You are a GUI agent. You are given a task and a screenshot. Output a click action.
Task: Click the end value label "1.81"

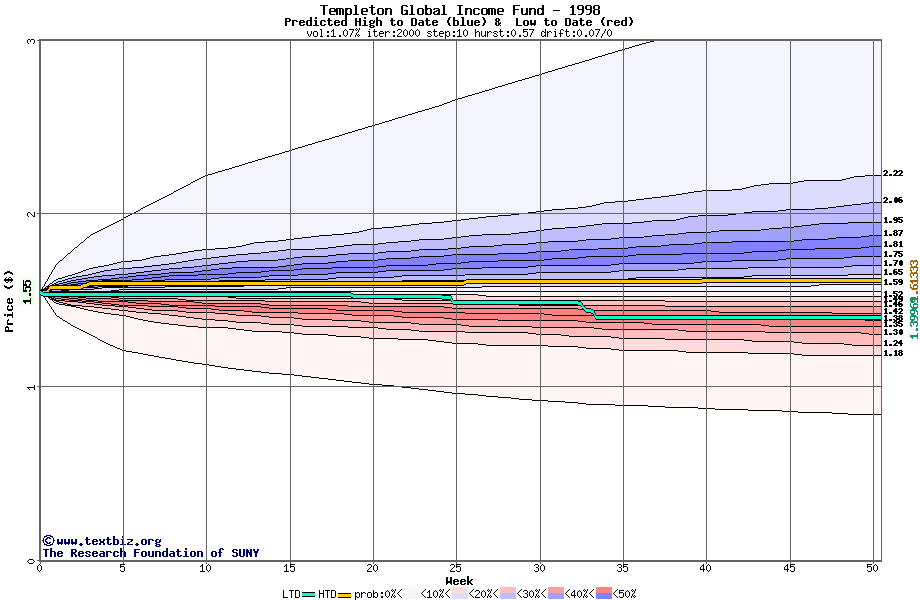click(893, 245)
